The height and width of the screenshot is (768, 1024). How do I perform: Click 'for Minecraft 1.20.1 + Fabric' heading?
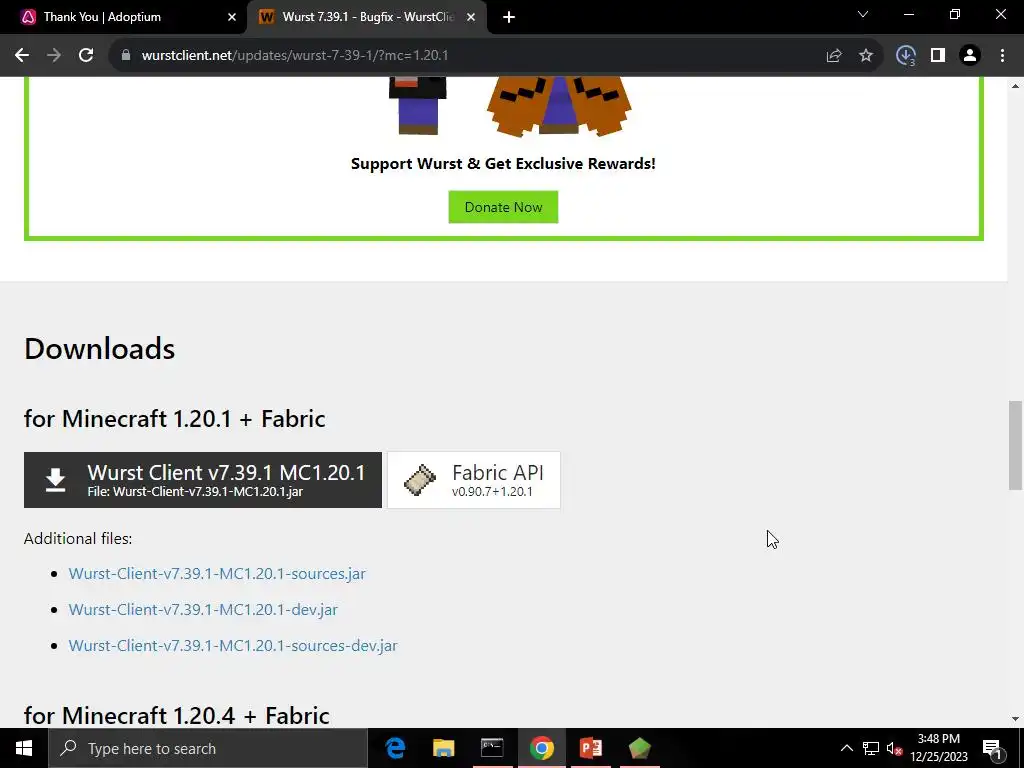[174, 419]
